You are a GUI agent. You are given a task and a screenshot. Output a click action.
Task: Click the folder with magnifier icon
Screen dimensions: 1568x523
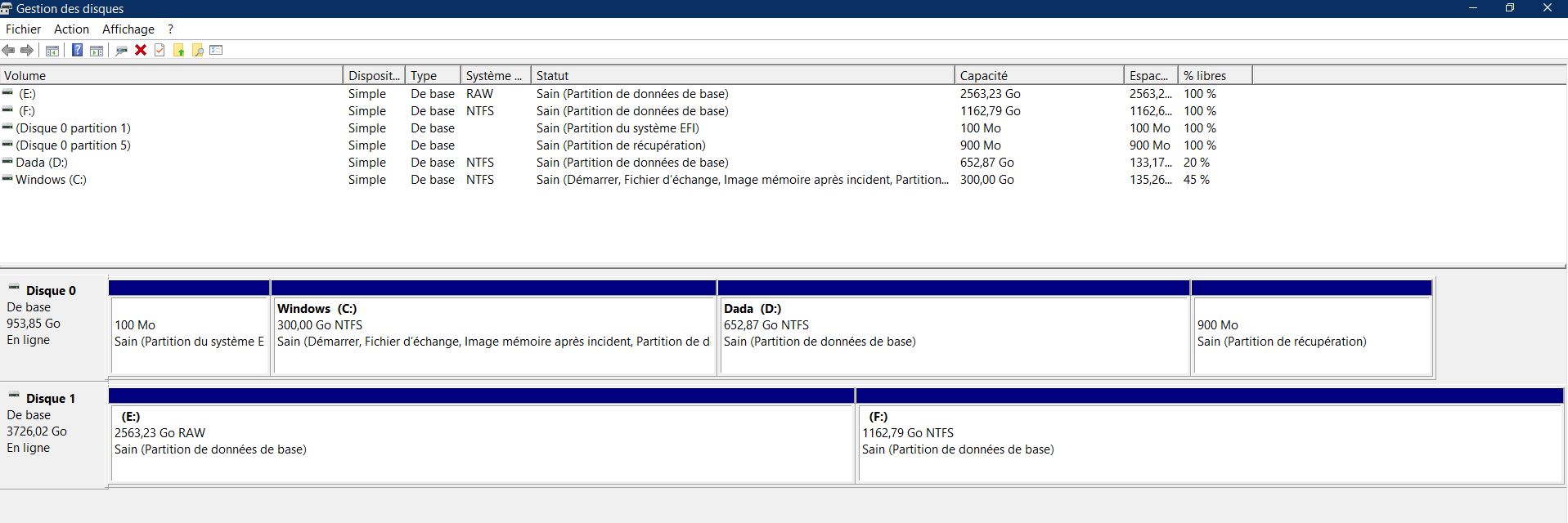pyautogui.click(x=197, y=51)
